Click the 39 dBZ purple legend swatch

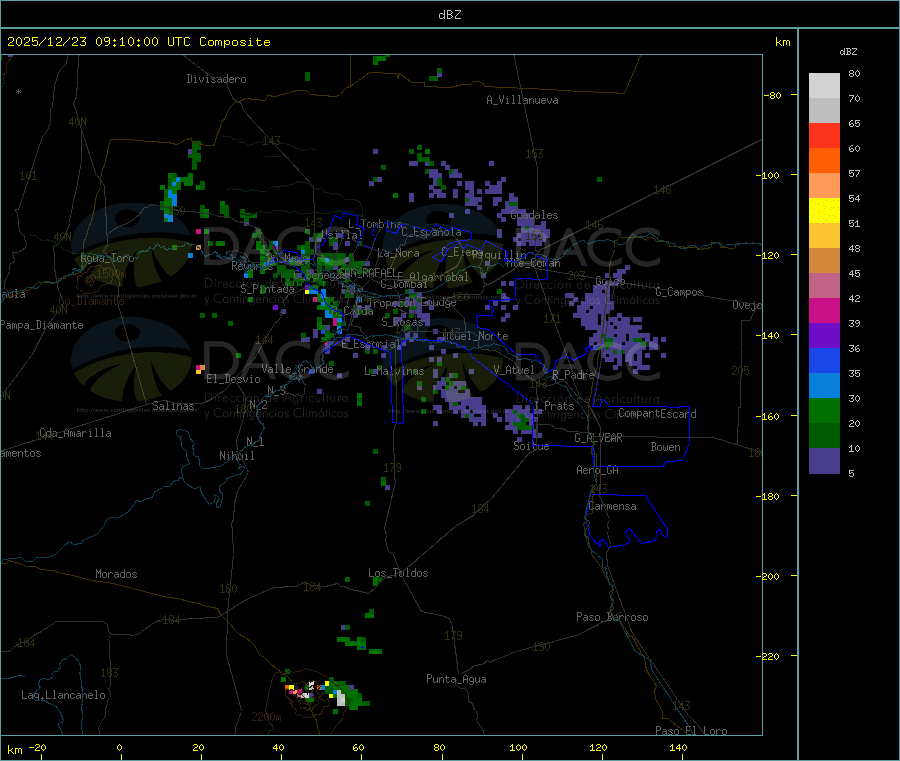(824, 336)
